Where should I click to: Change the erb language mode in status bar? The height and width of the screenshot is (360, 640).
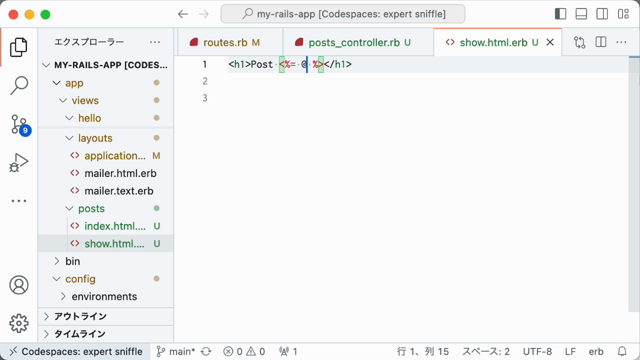pyautogui.click(x=596, y=351)
